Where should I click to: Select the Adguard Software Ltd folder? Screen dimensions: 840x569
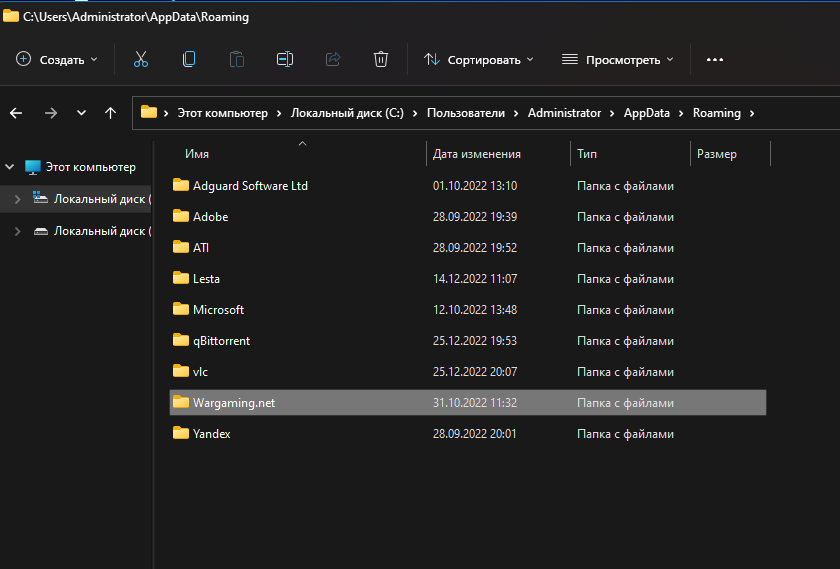click(x=250, y=186)
